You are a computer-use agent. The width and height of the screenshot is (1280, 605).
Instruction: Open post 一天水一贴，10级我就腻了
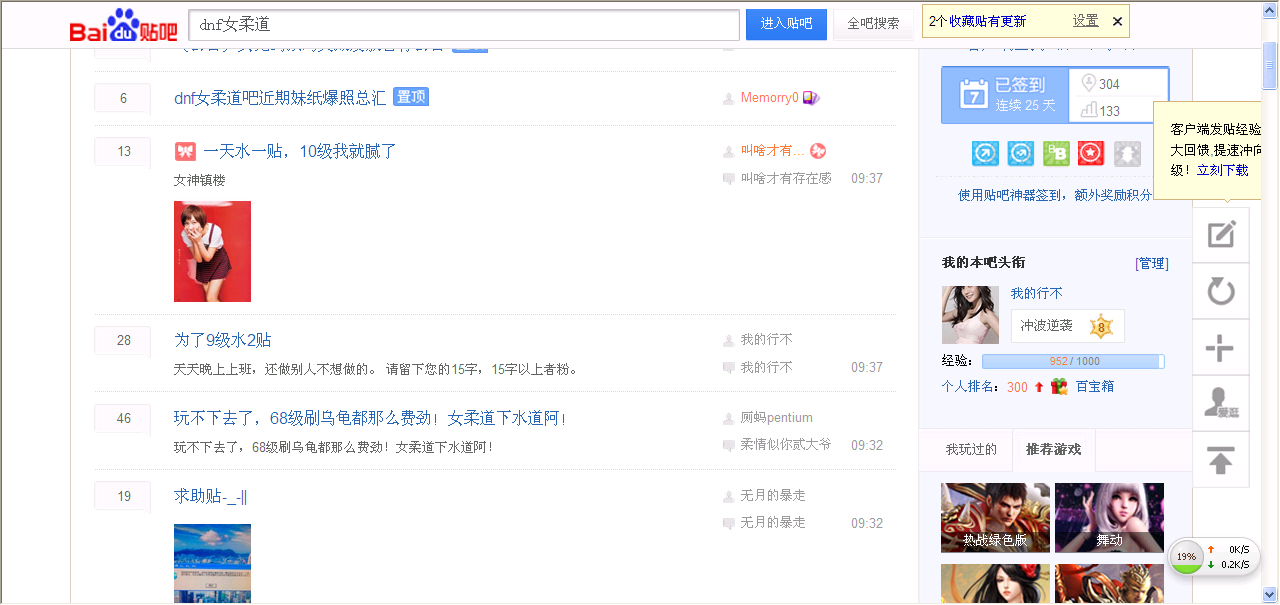click(x=300, y=151)
